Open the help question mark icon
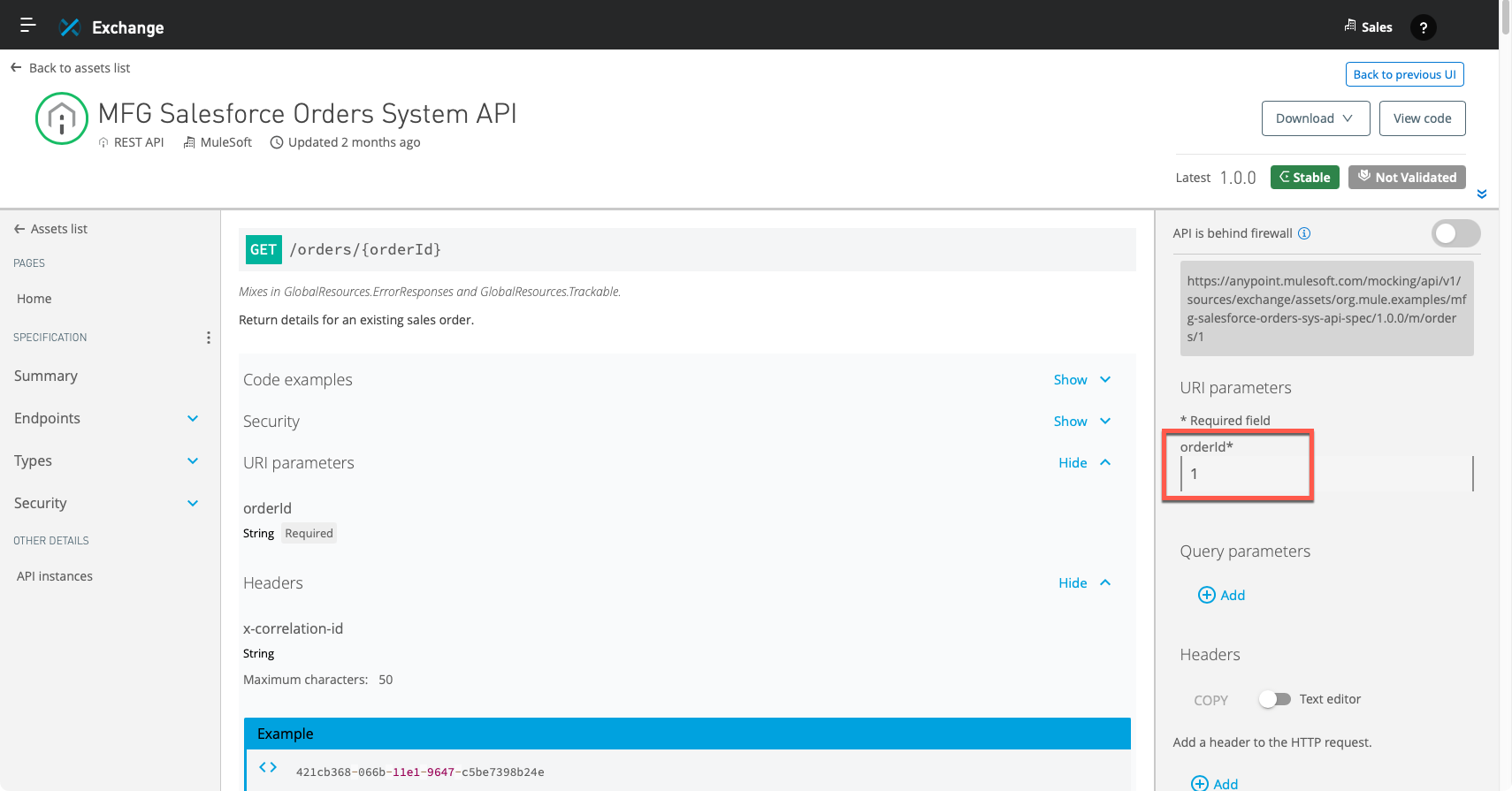The image size is (1512, 791). coord(1423,27)
